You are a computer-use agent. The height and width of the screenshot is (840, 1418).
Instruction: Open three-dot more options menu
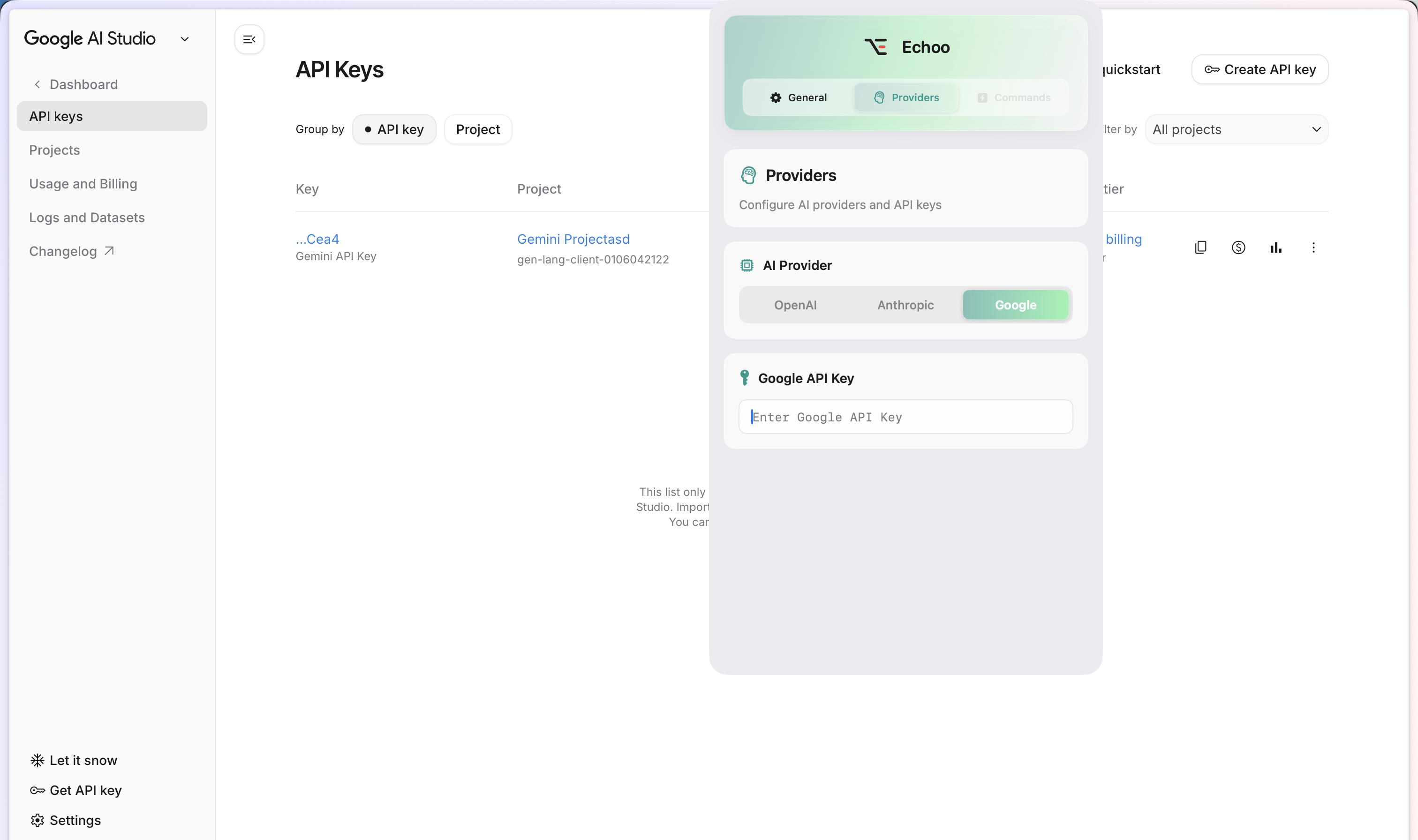click(x=1313, y=247)
